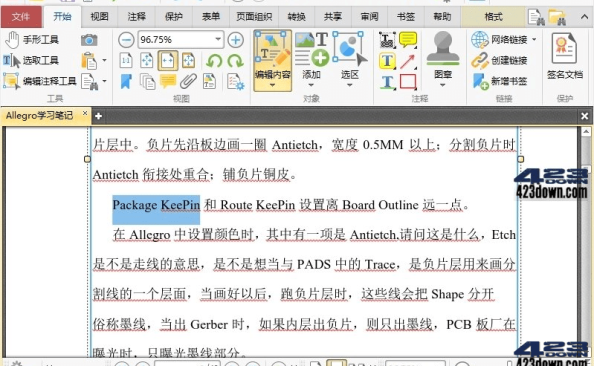Expand the 图章 stamp dropdown arrow

point(443,85)
